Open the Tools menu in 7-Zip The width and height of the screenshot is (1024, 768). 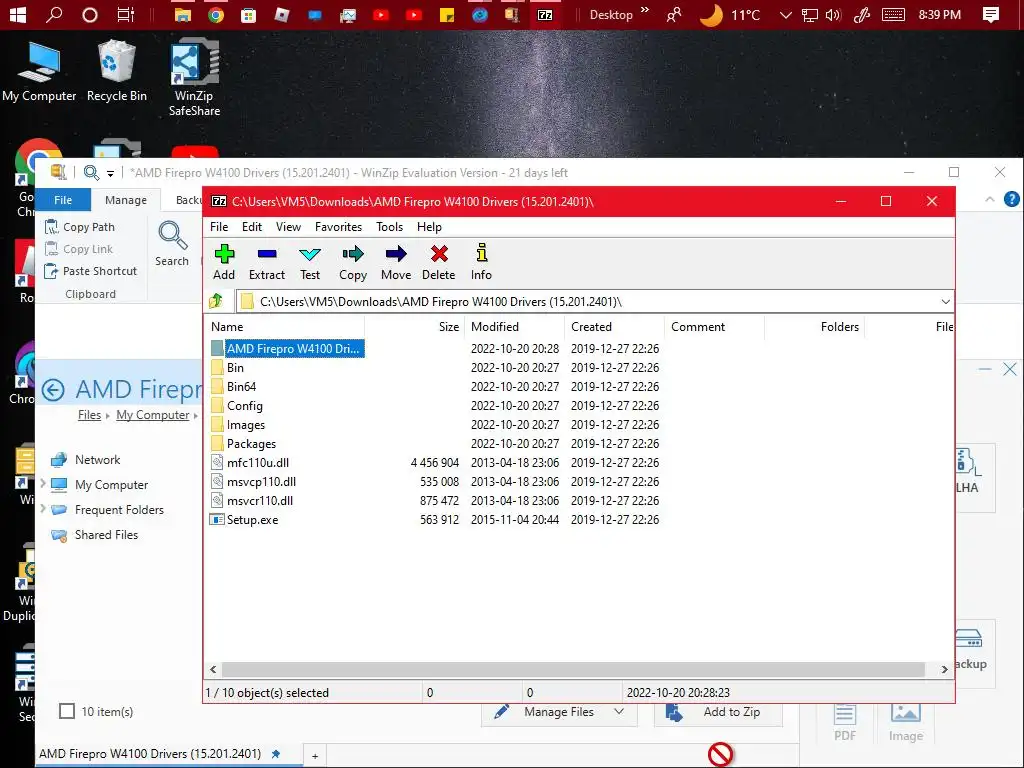(389, 227)
